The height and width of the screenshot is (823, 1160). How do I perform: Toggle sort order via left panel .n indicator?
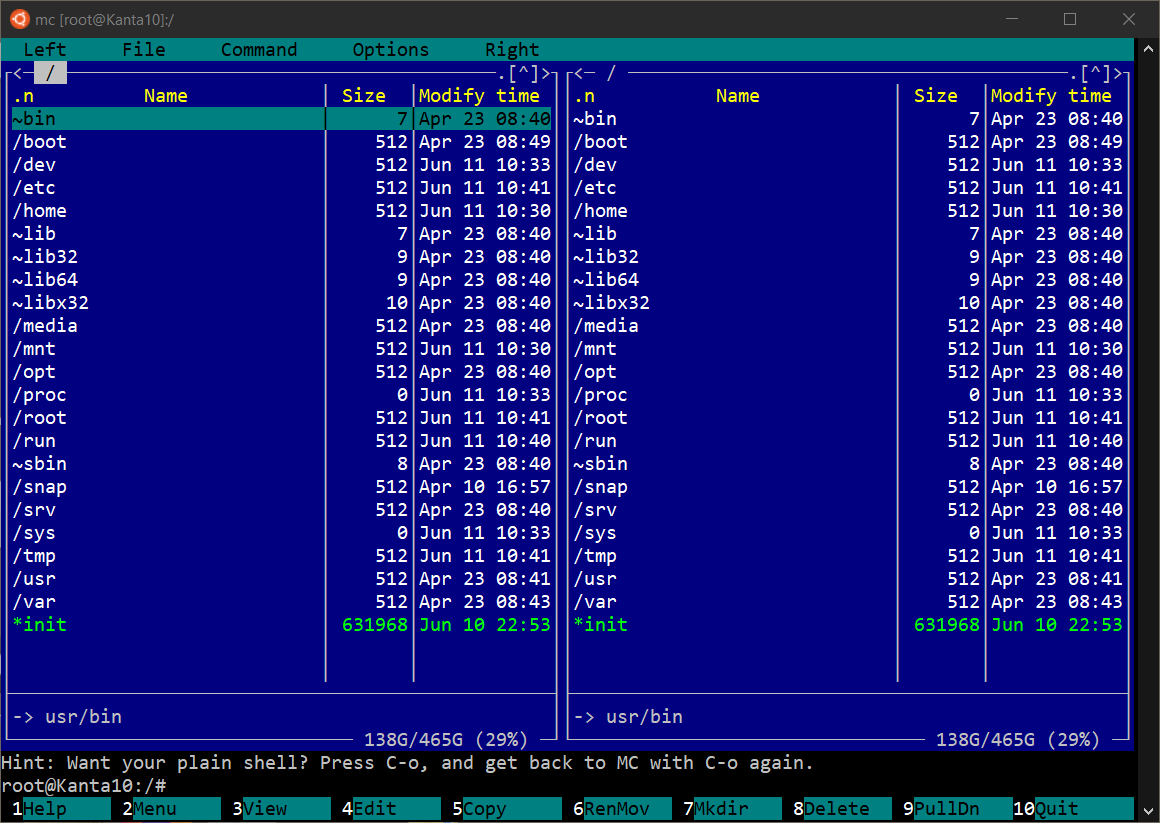(23, 96)
